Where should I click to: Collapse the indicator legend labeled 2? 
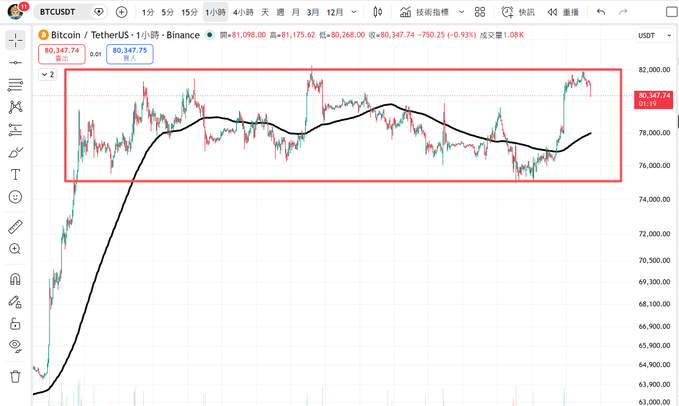tap(48, 74)
